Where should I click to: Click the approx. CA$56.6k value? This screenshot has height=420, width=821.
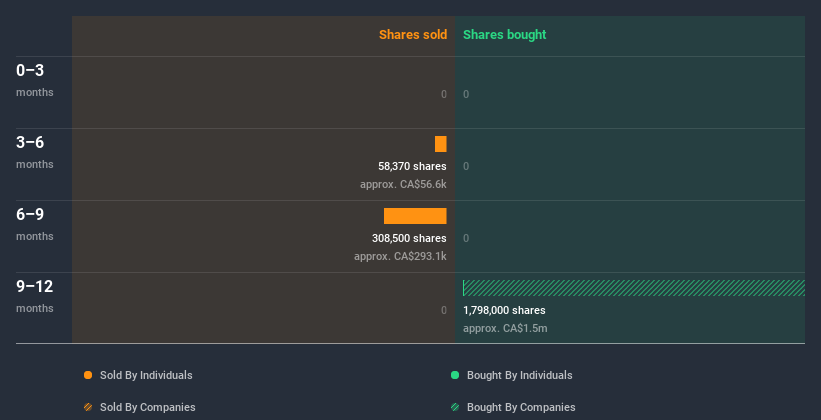[x=403, y=184]
